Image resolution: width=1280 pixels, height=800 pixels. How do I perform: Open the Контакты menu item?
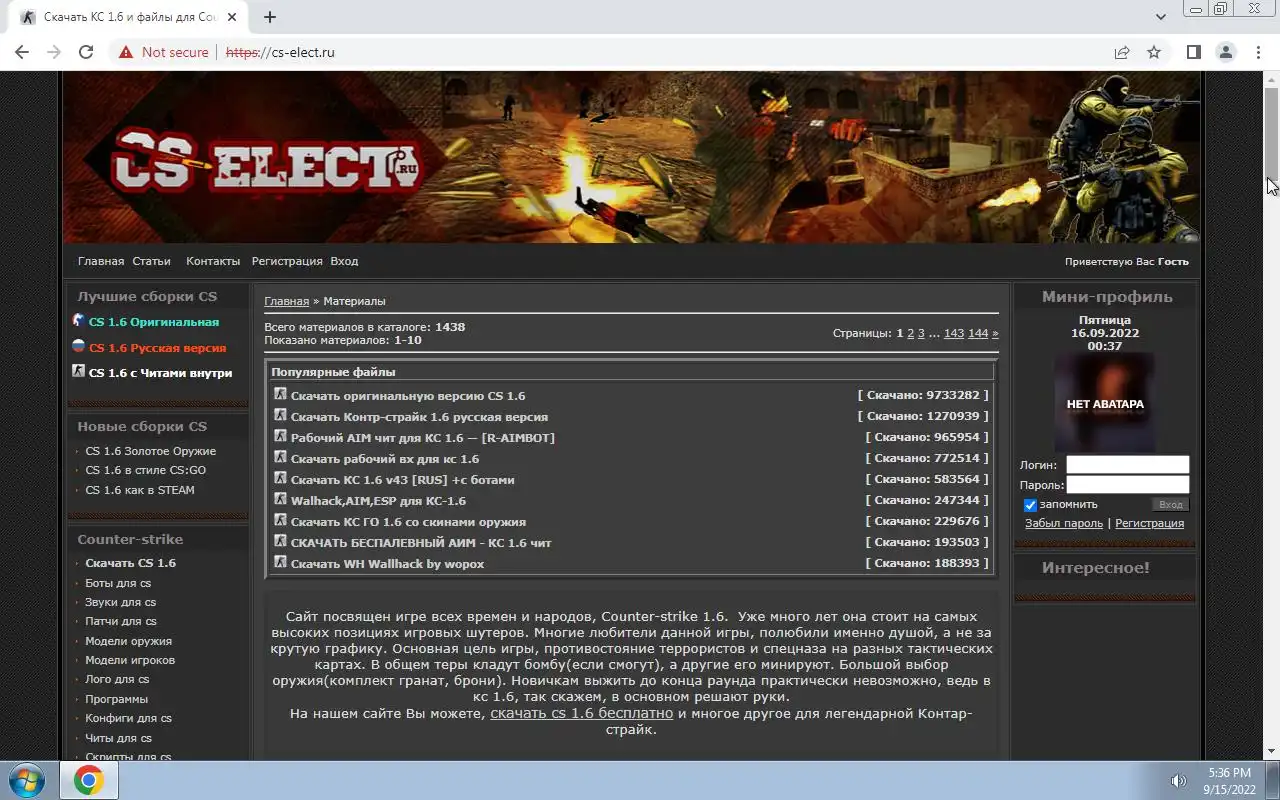(213, 261)
